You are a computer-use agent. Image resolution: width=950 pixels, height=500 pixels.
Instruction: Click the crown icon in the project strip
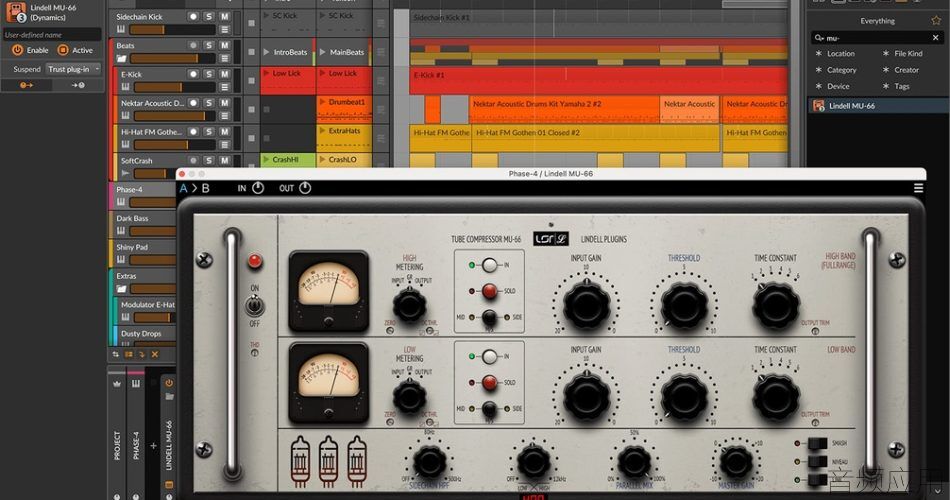point(117,384)
